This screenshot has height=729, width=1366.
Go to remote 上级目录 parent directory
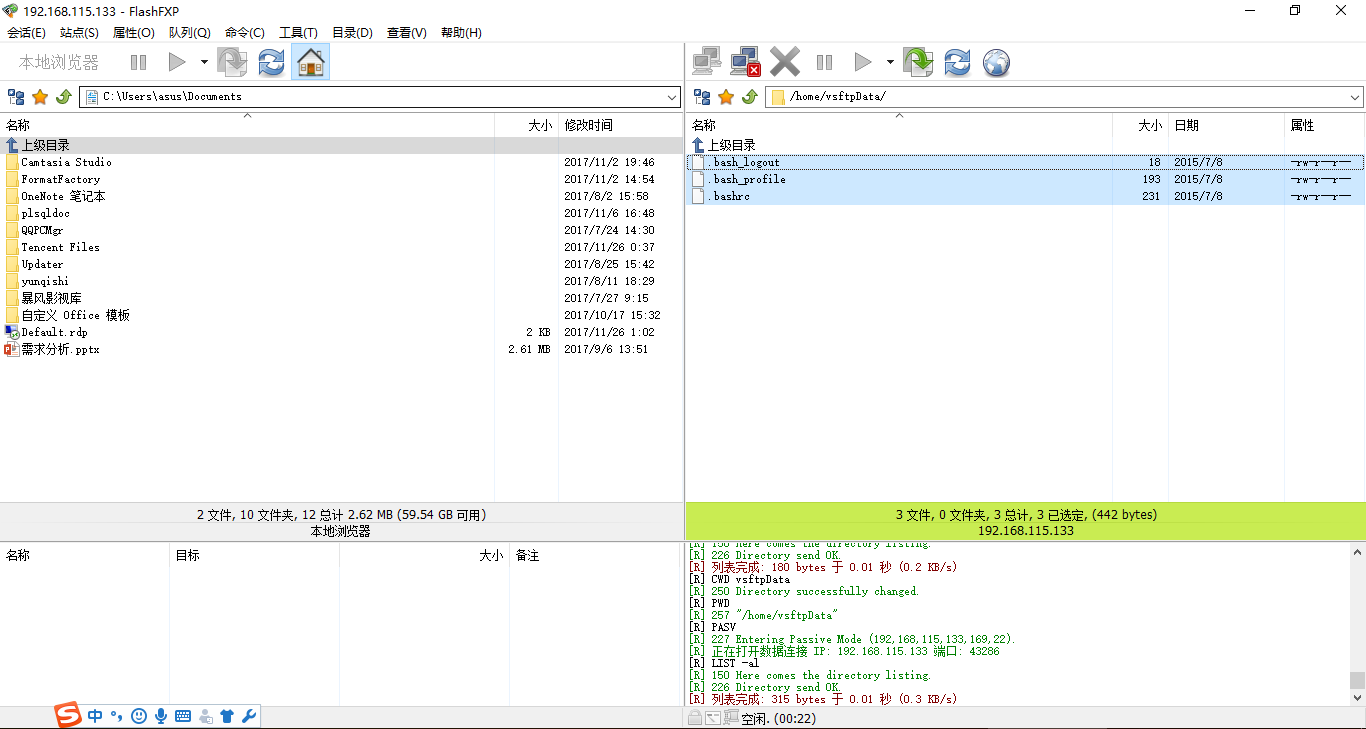[x=731, y=145]
